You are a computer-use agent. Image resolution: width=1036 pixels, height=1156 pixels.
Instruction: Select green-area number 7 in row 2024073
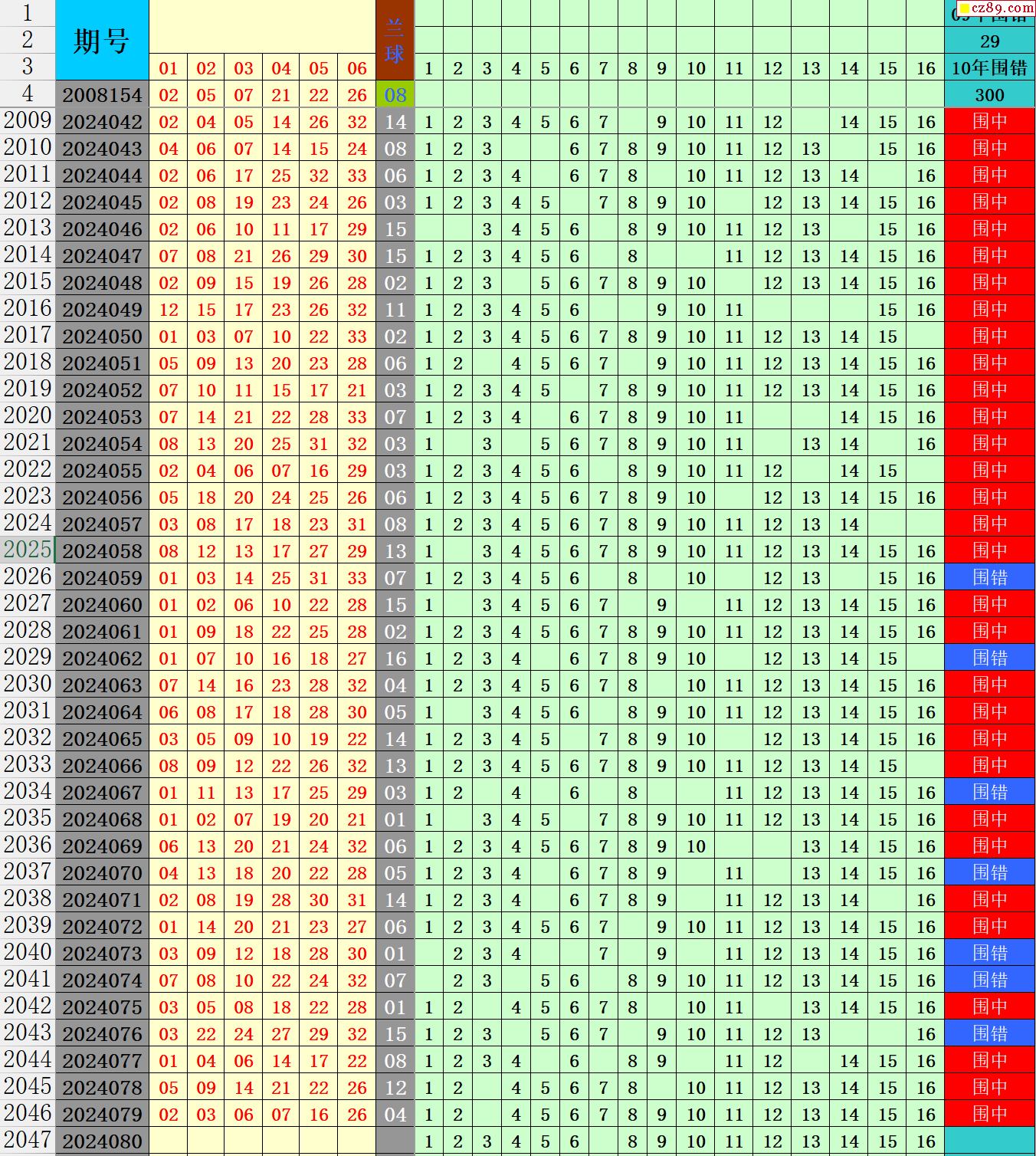tap(603, 954)
